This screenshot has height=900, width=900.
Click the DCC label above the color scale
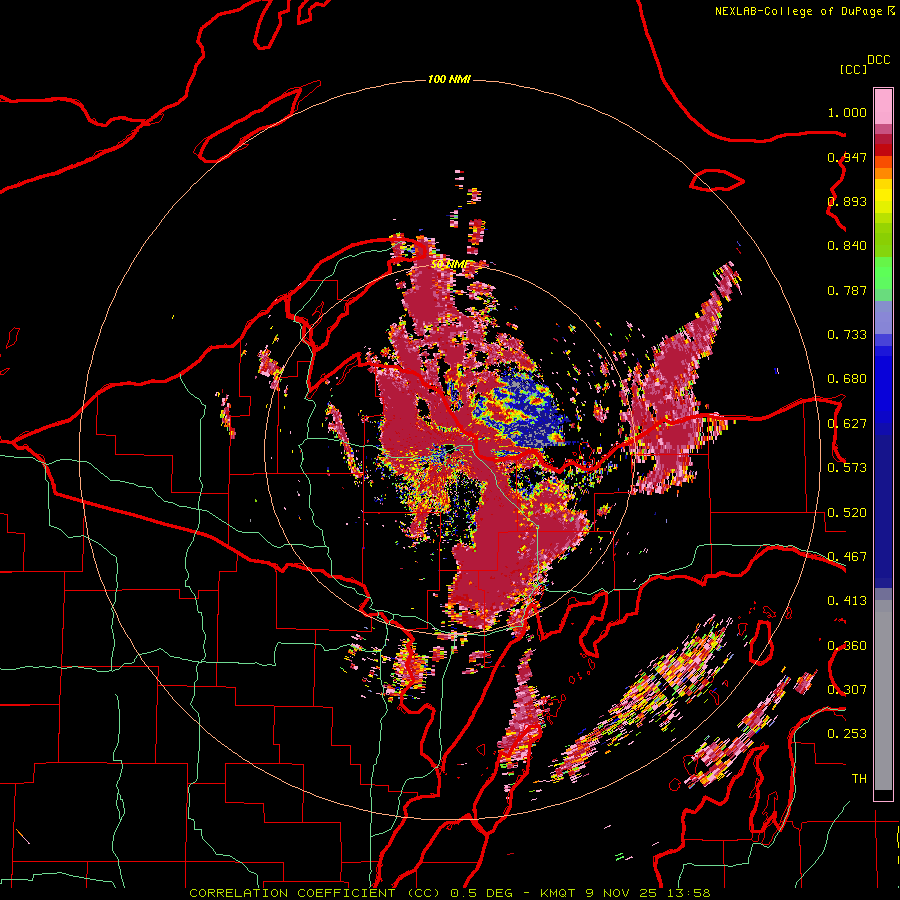879,60
